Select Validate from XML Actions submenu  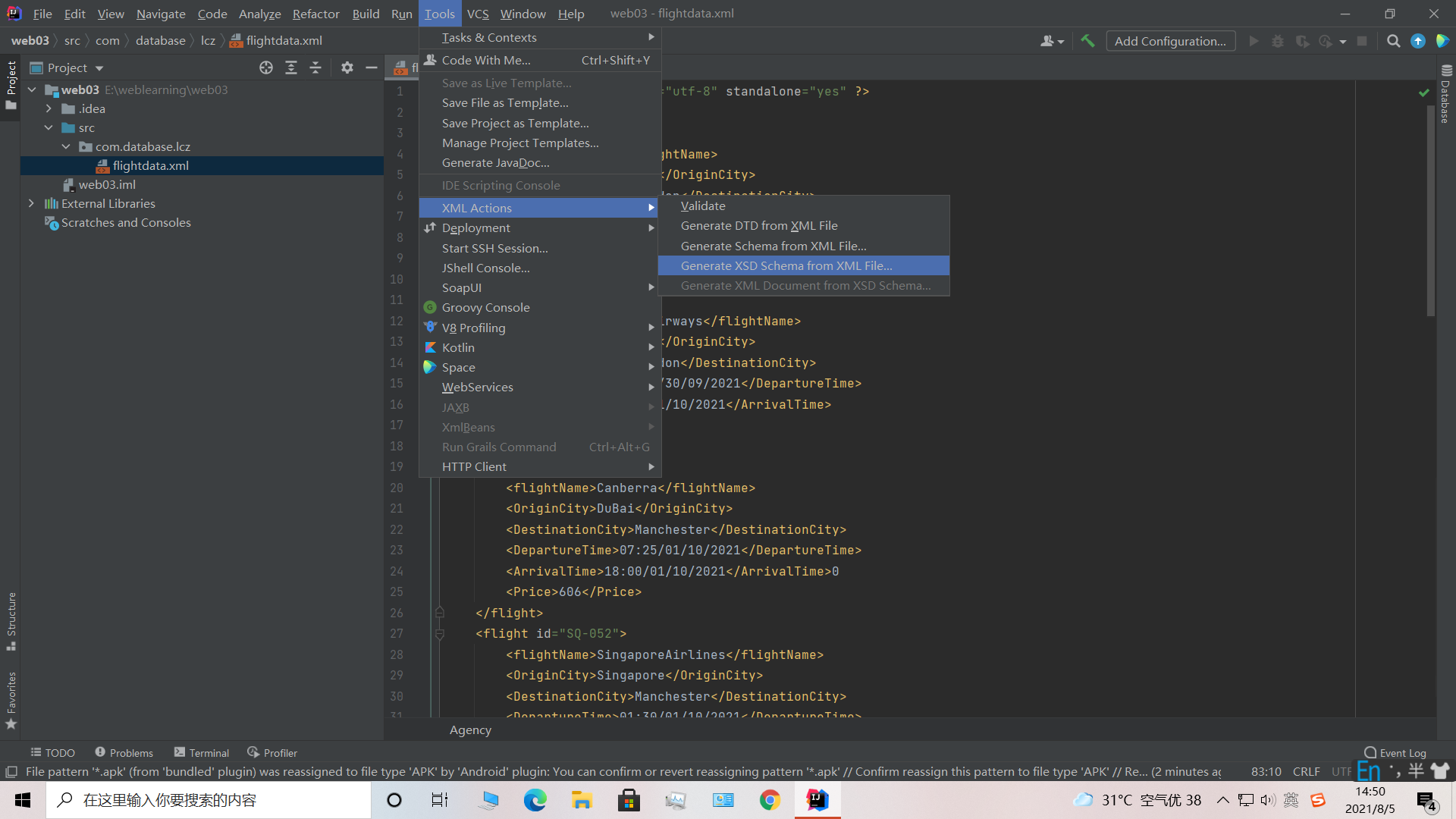pos(804,206)
